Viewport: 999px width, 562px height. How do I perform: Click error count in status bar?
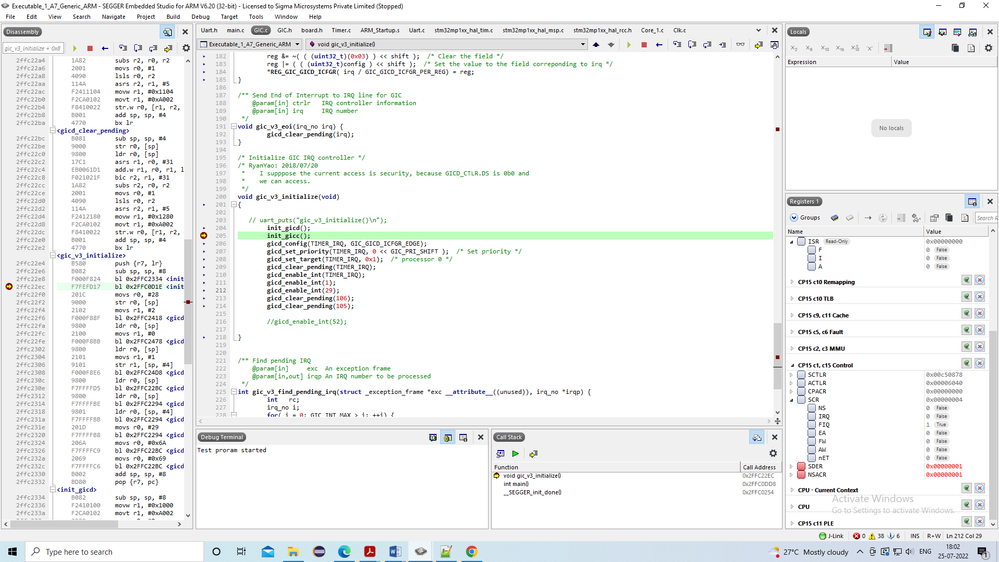859,536
